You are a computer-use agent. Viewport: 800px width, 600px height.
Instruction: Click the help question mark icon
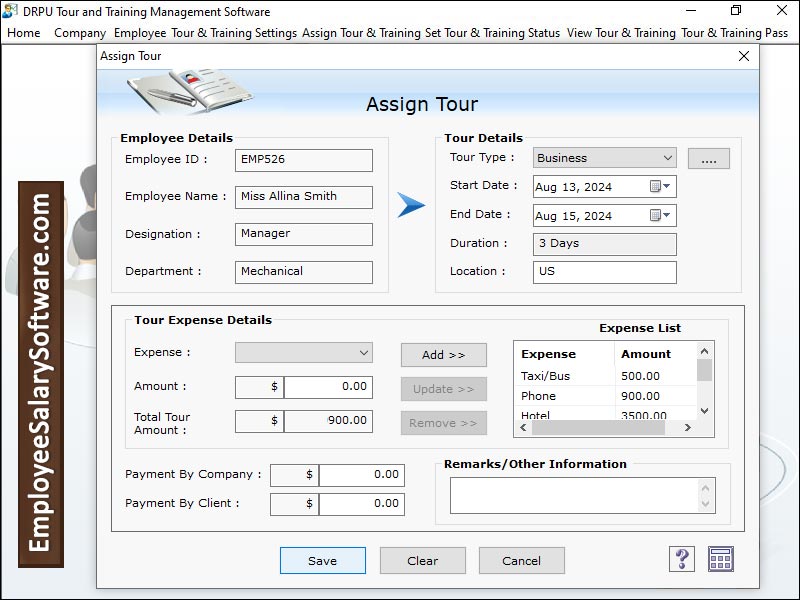[x=681, y=559]
